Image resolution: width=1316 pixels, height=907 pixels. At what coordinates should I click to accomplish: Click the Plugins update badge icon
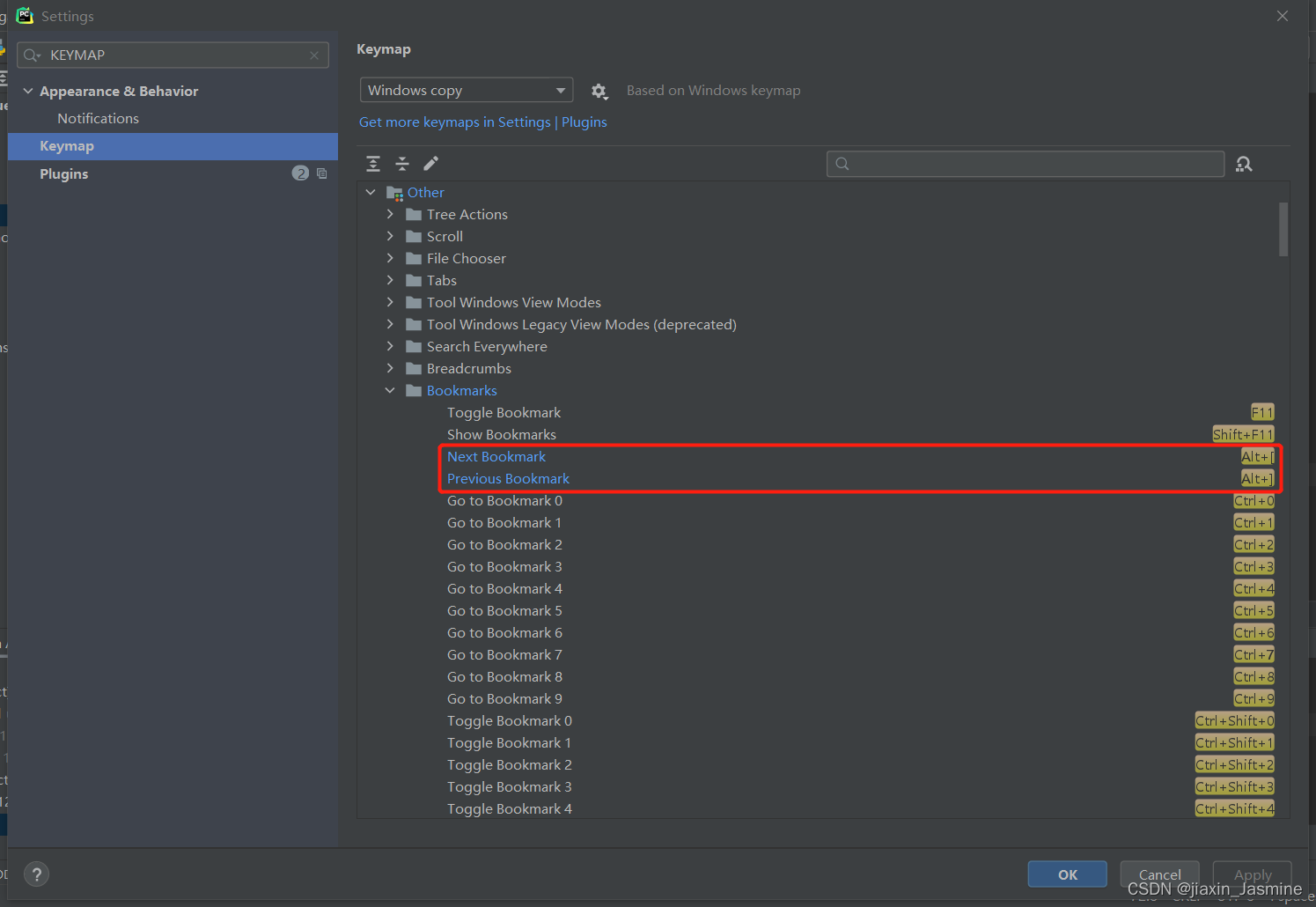(300, 173)
